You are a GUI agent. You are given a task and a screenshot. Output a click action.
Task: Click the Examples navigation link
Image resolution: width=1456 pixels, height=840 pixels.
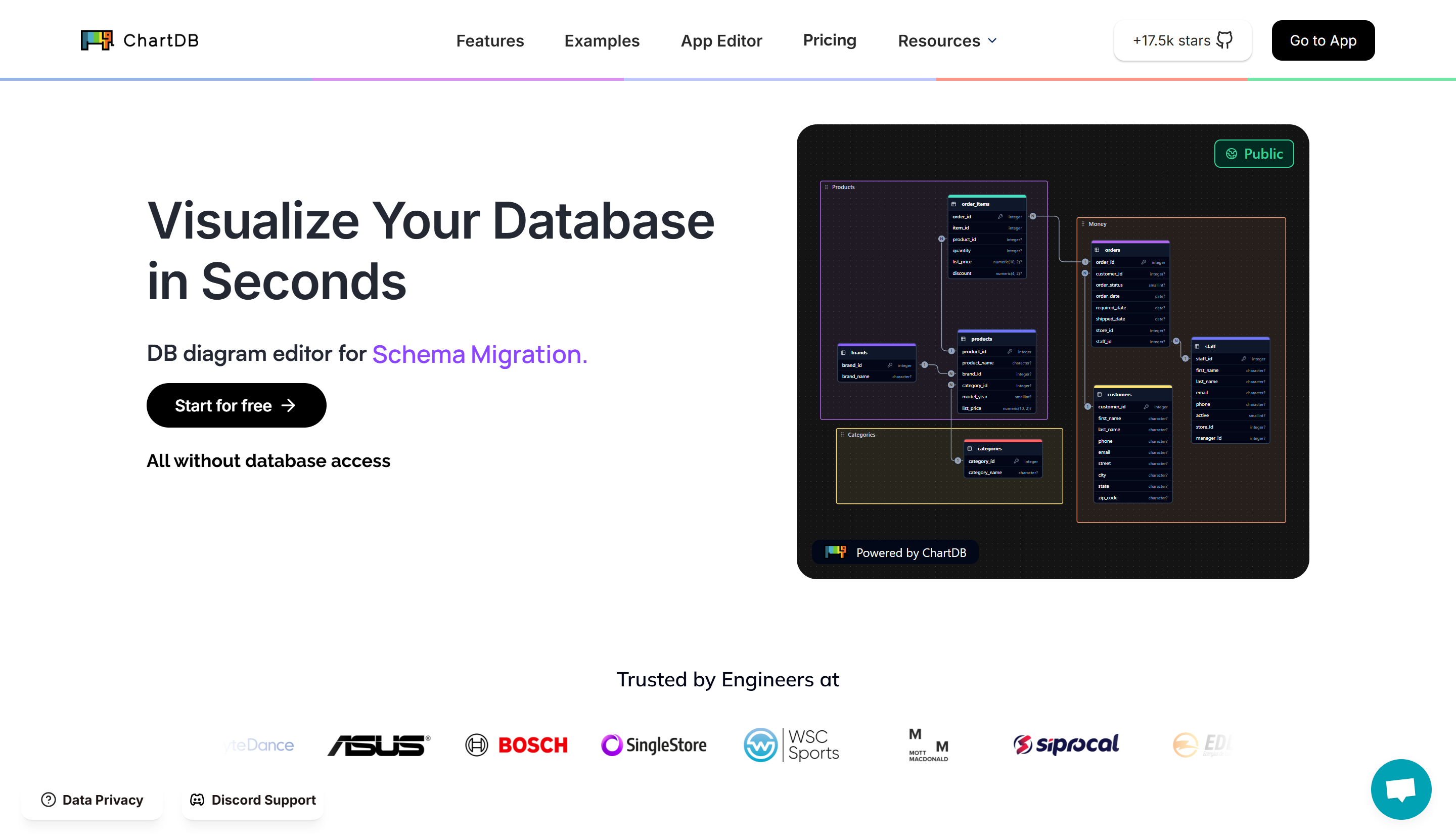click(x=602, y=40)
